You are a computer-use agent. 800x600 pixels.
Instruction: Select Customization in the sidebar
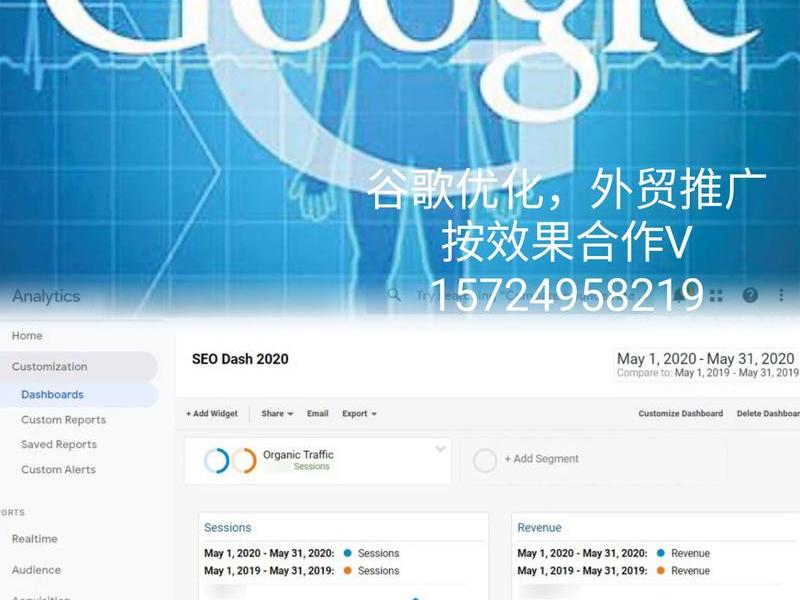pyautogui.click(x=49, y=367)
